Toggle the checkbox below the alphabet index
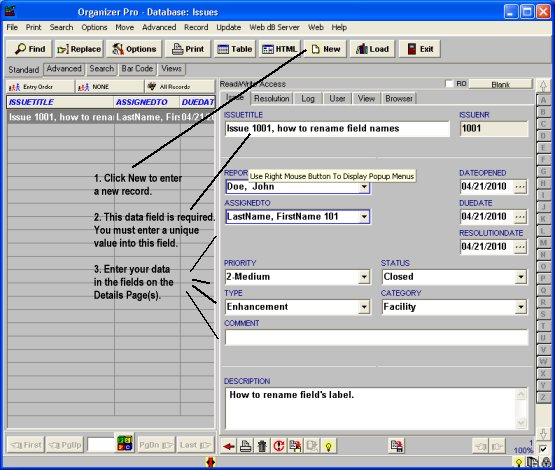This screenshot has width=555, height=470. (x=543, y=449)
